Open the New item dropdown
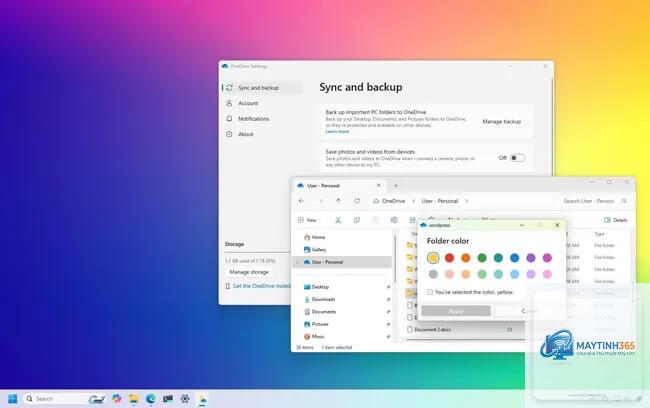Screen dimensions: 650x408 tap(309, 220)
